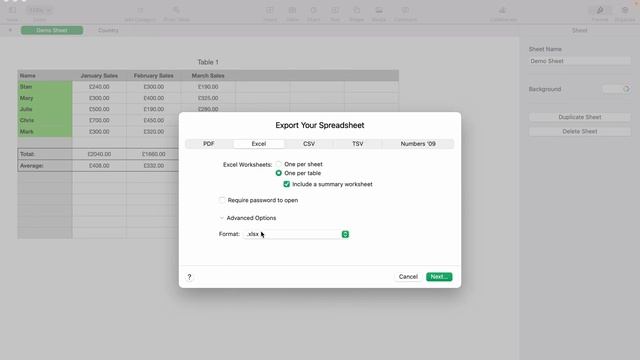
Task: Select the Mary name cell
Action: (x=45, y=98)
